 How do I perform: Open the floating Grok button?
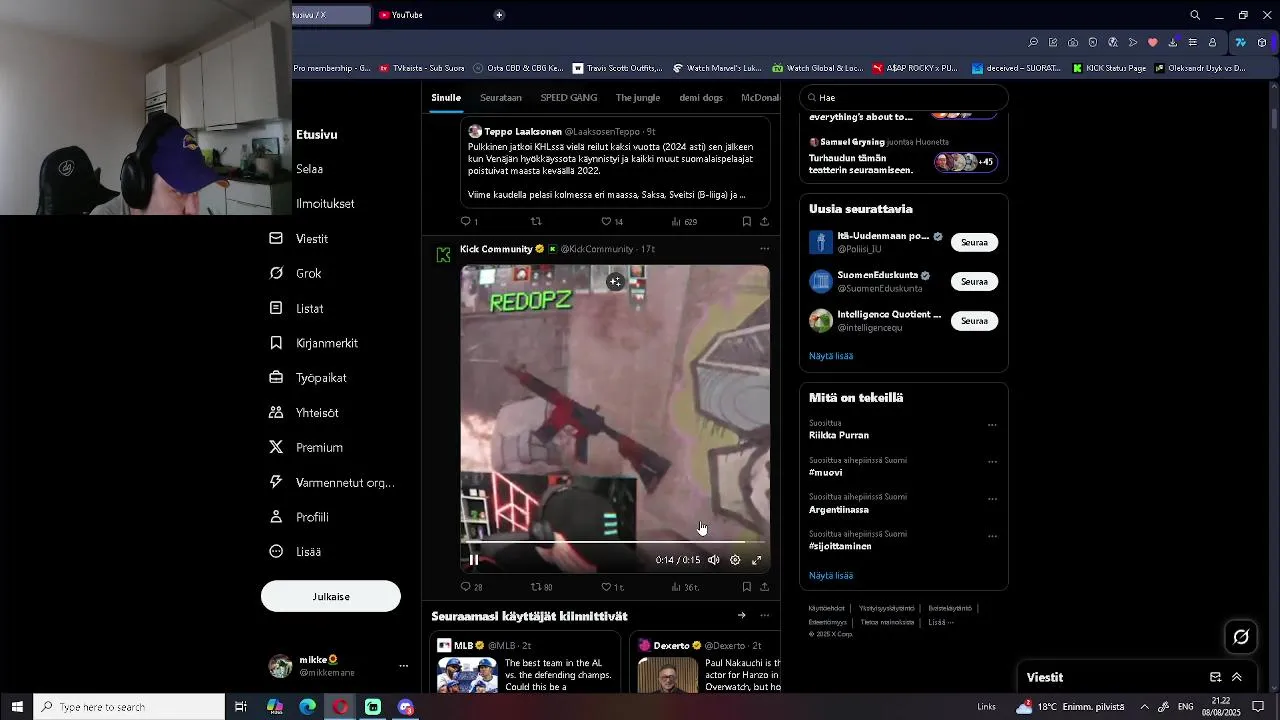[1241, 636]
